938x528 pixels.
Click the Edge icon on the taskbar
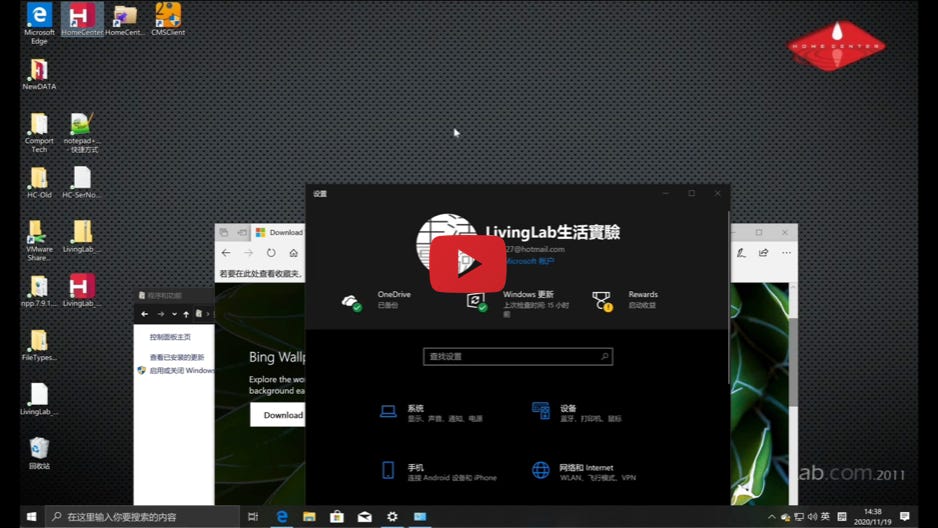point(282,517)
